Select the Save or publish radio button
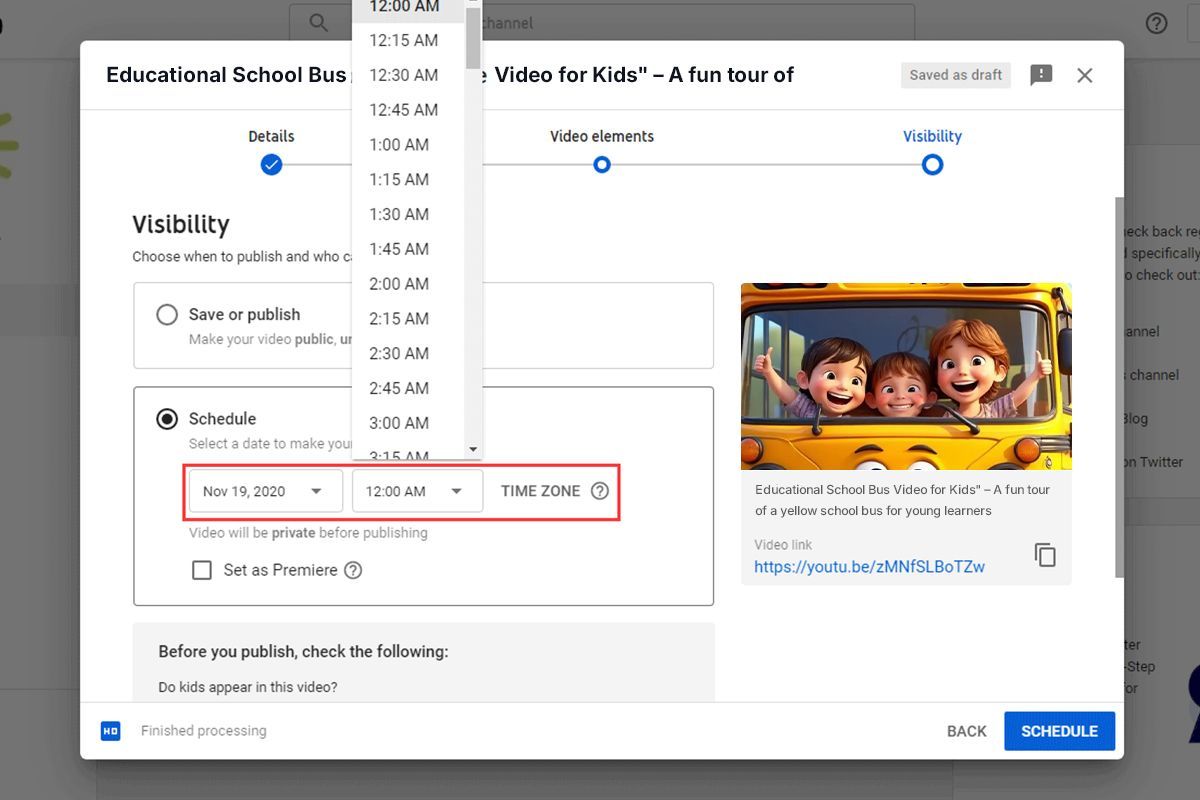1200x800 pixels. 167,314
